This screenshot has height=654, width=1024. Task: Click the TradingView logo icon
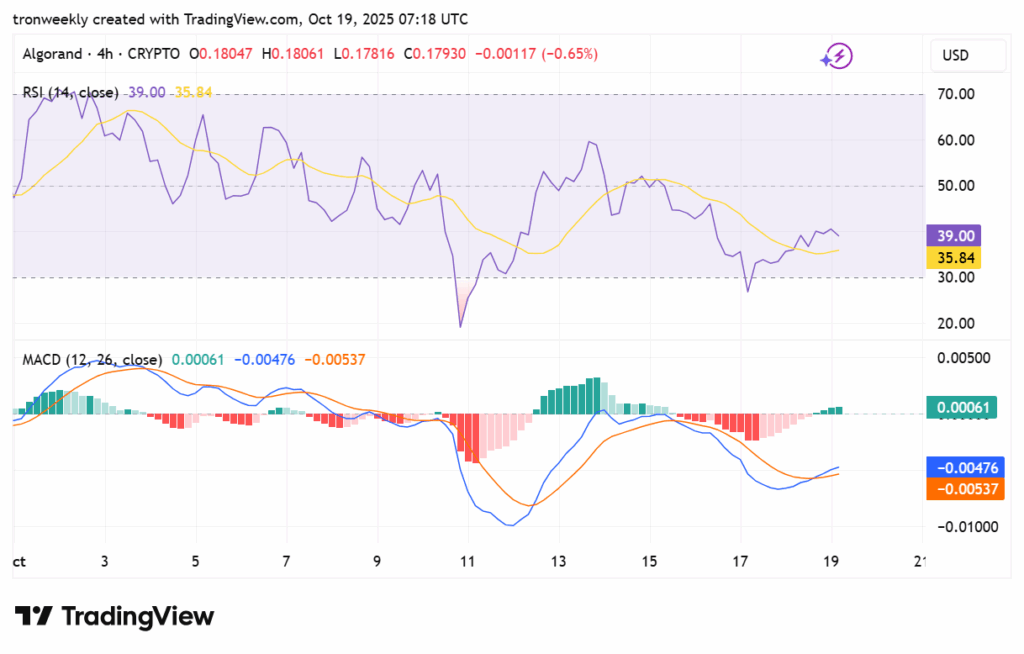32,616
